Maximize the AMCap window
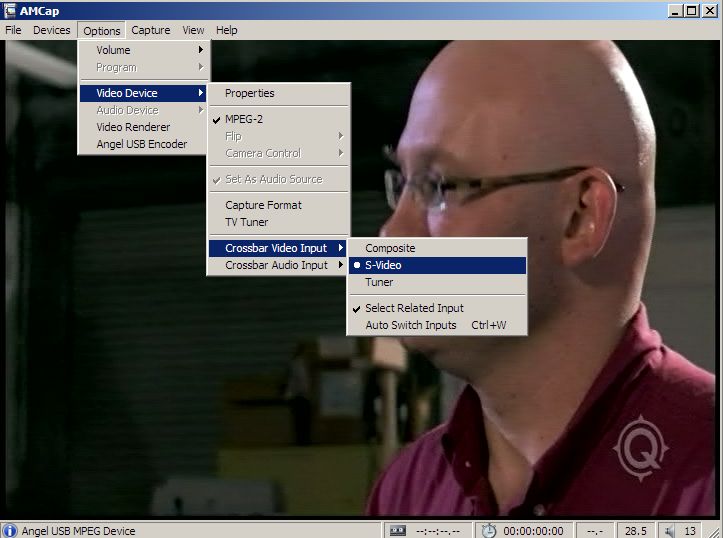 tap(691, 11)
